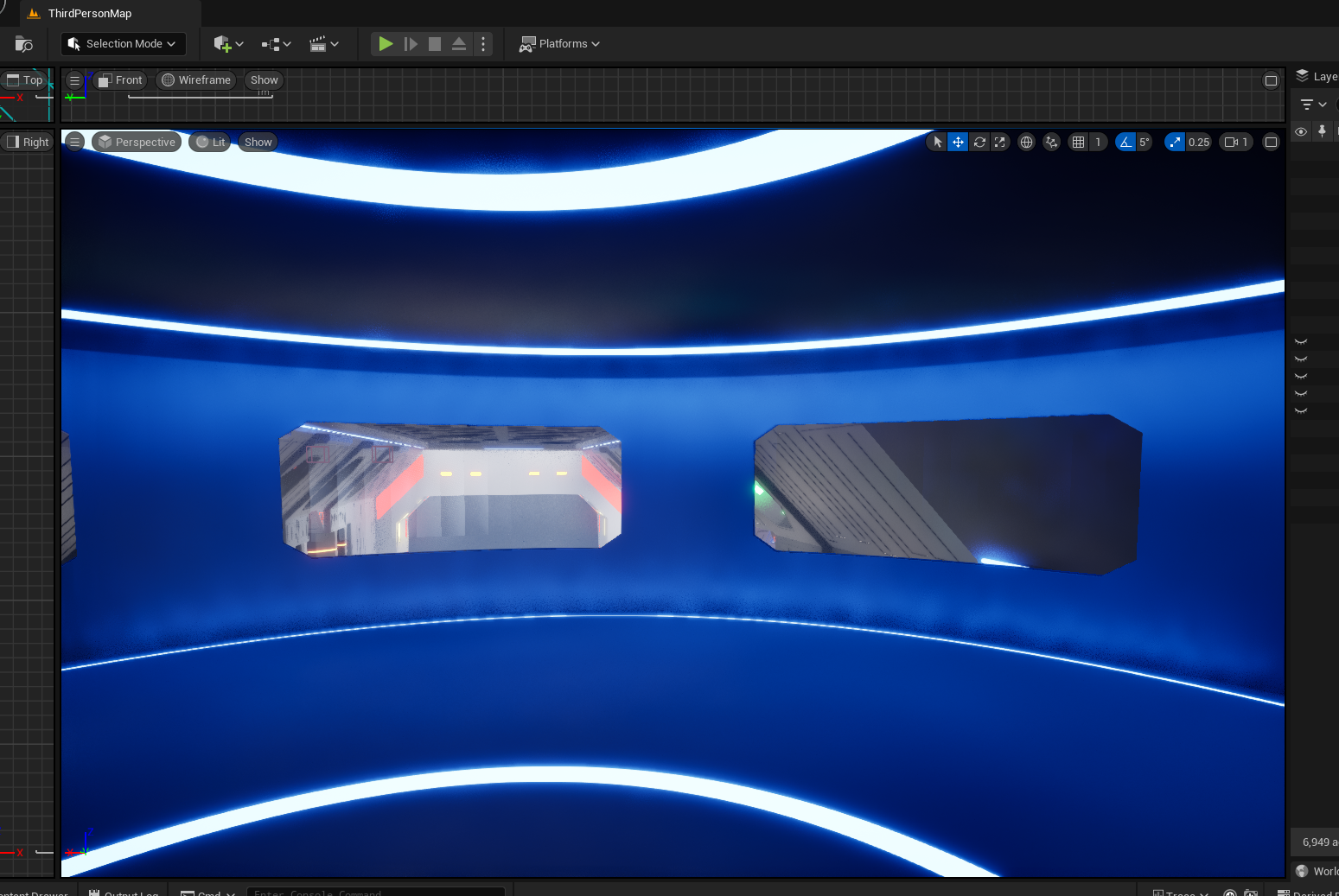Switch to the ThirdPersonMap tab
Viewport: 1339px width, 896px height.
(x=89, y=14)
